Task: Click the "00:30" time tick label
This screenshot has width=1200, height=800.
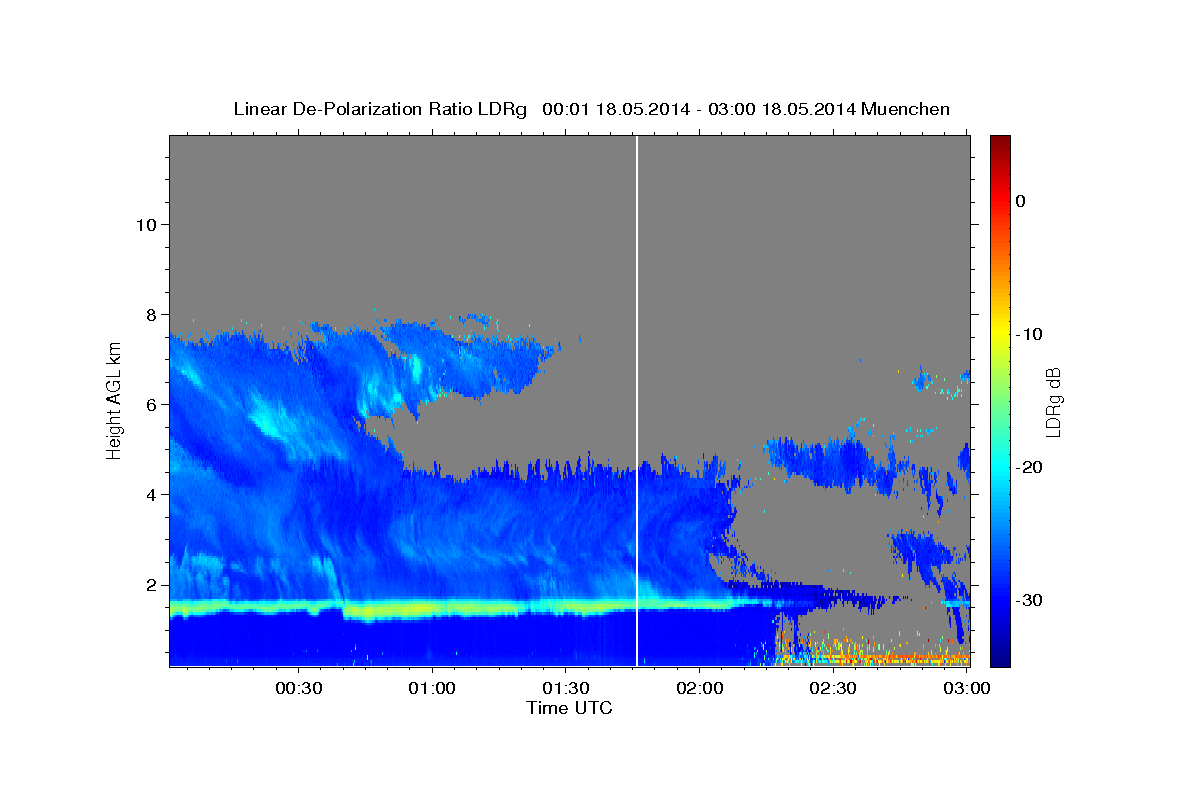Action: click(x=298, y=689)
